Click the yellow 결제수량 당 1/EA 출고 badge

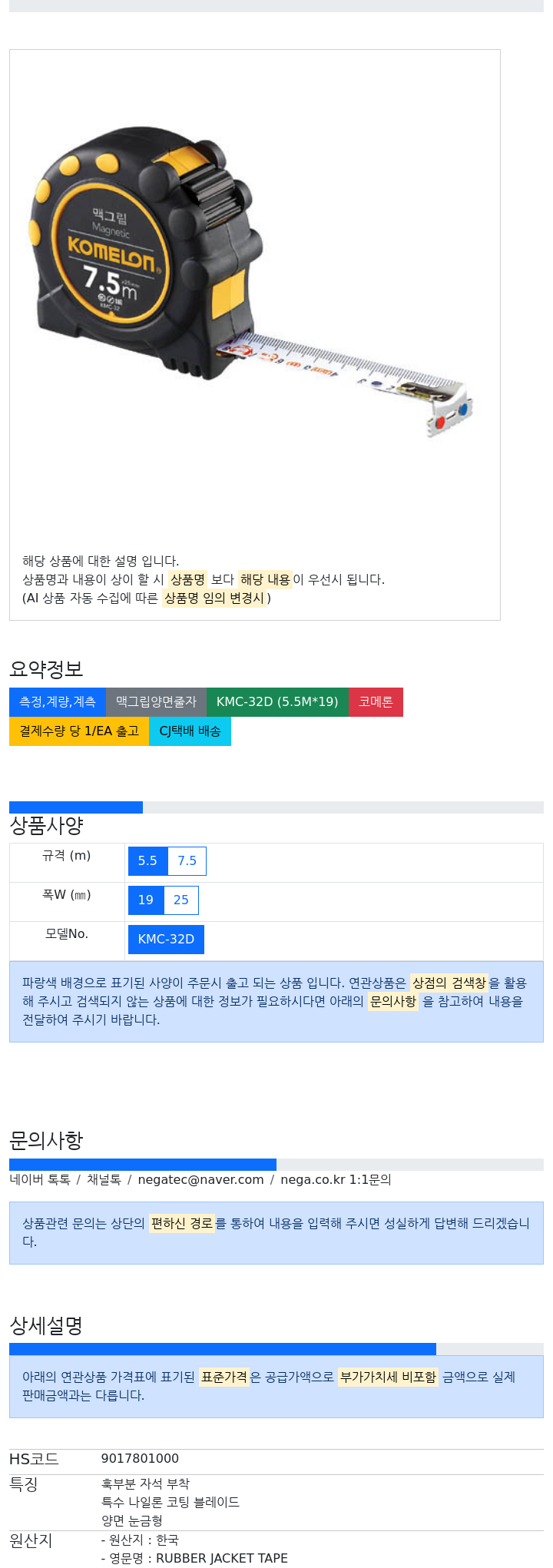click(79, 731)
